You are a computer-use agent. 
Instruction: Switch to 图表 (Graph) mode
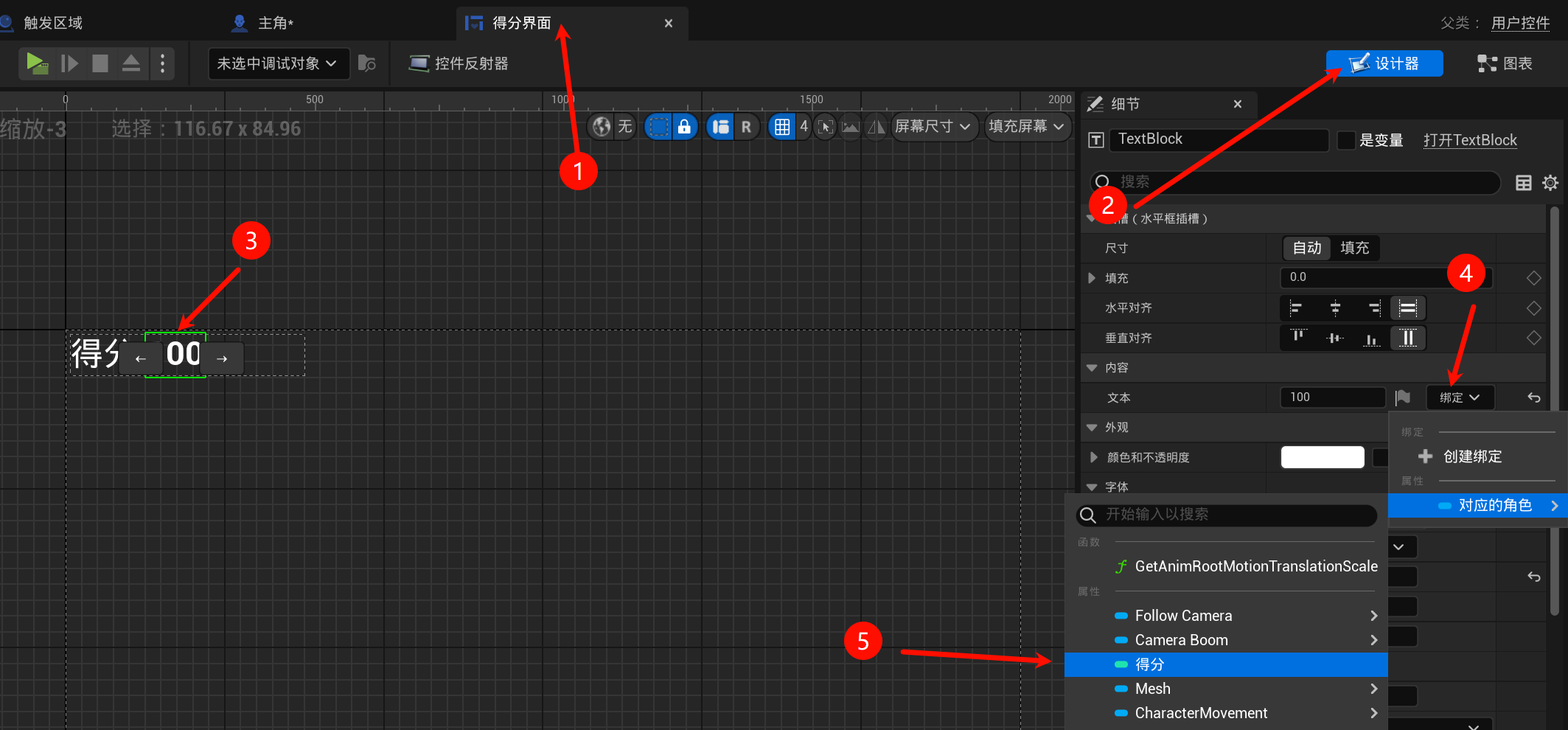(1505, 63)
